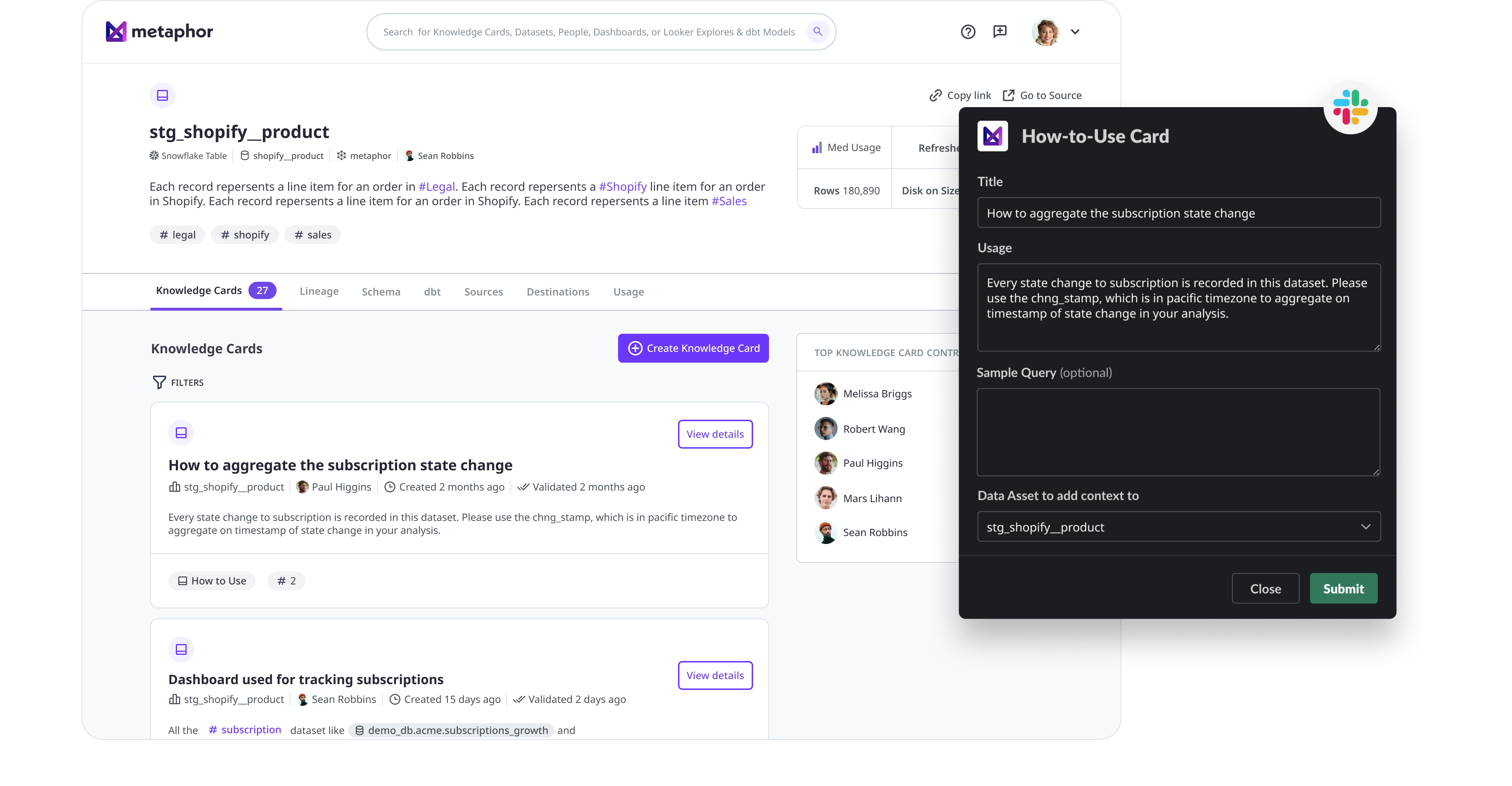Click into the Sample Query text area
This screenshot has width=1512, height=786.
(1178, 432)
